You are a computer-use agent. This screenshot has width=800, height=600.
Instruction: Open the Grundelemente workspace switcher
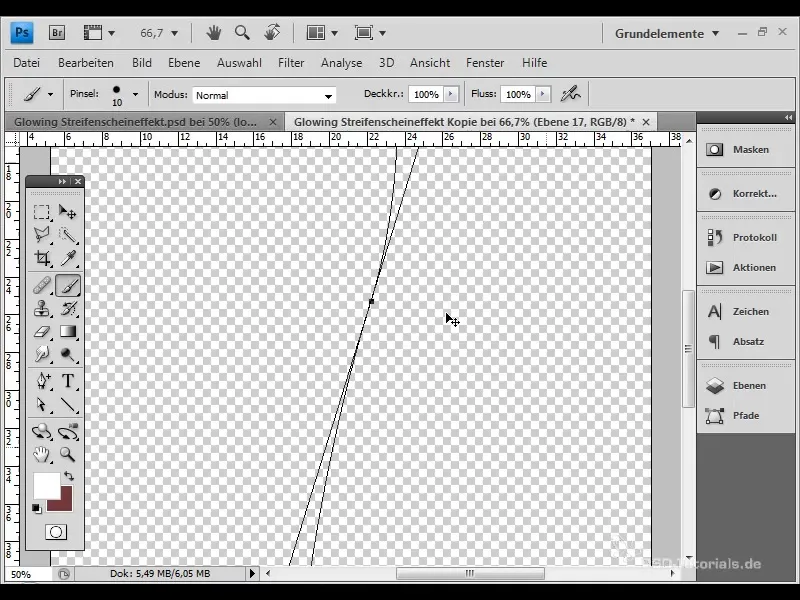click(667, 34)
